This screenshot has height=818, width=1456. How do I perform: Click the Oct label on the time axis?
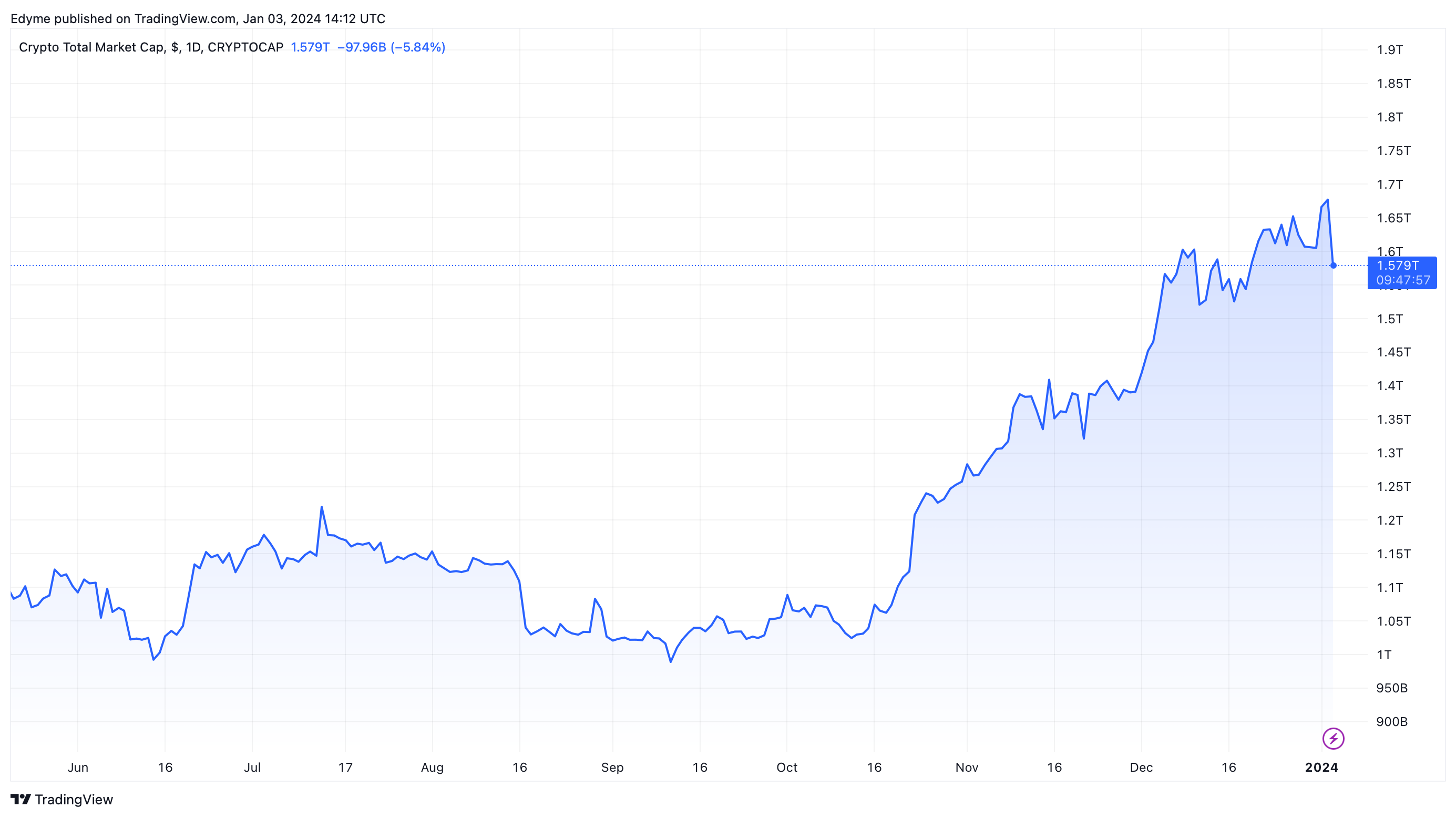tap(787, 767)
